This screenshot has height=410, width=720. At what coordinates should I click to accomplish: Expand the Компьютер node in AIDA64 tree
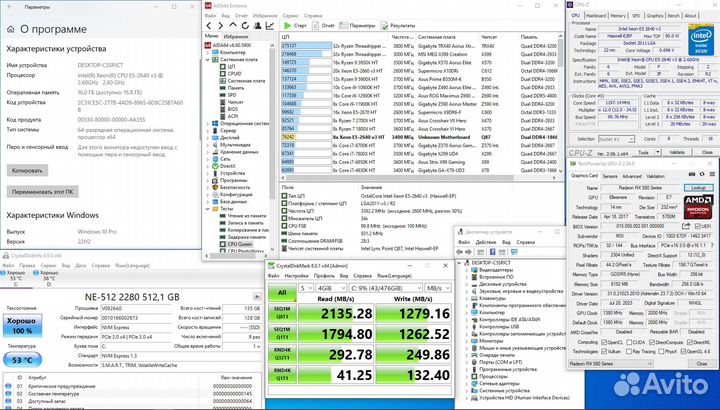tap(211, 52)
